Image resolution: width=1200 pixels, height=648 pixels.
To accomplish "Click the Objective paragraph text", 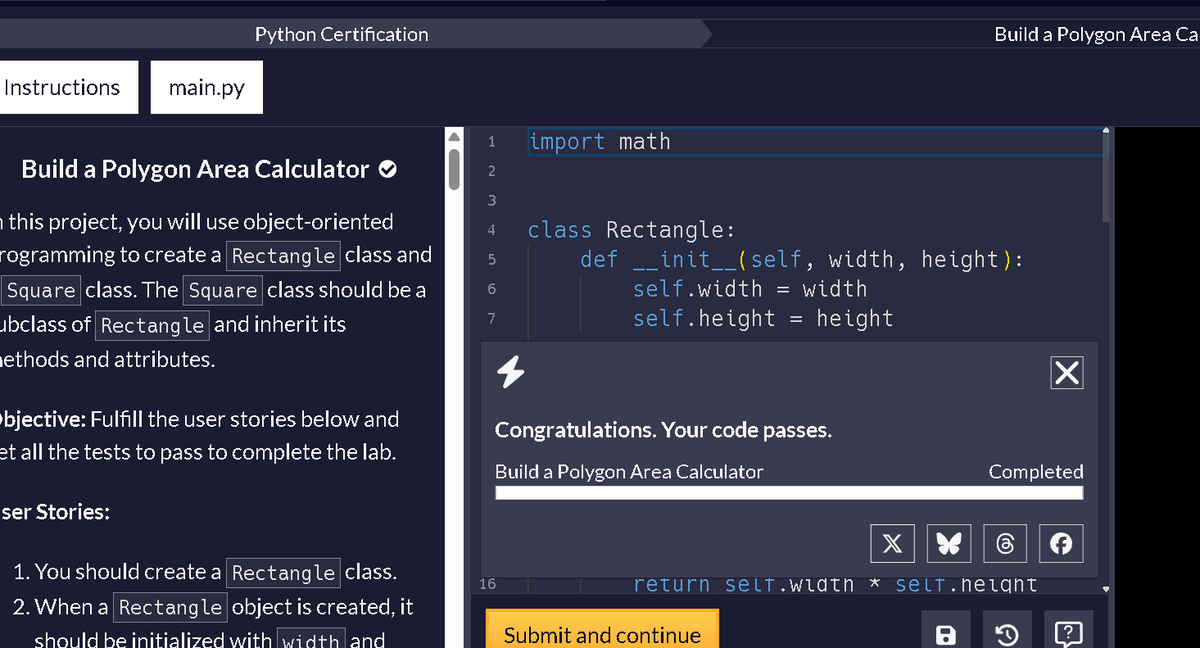I will tap(199, 435).
